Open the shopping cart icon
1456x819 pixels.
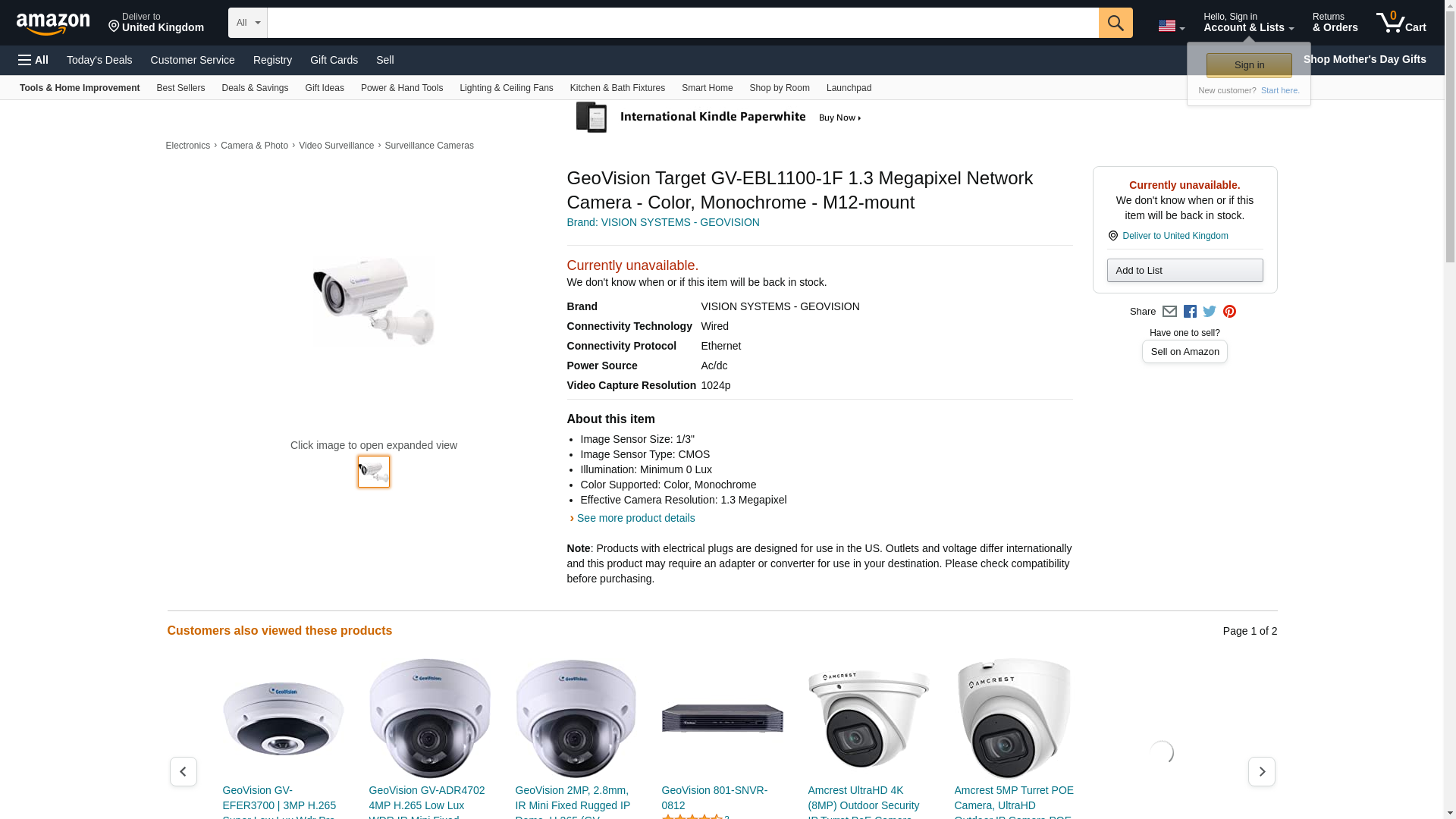[1401, 23]
